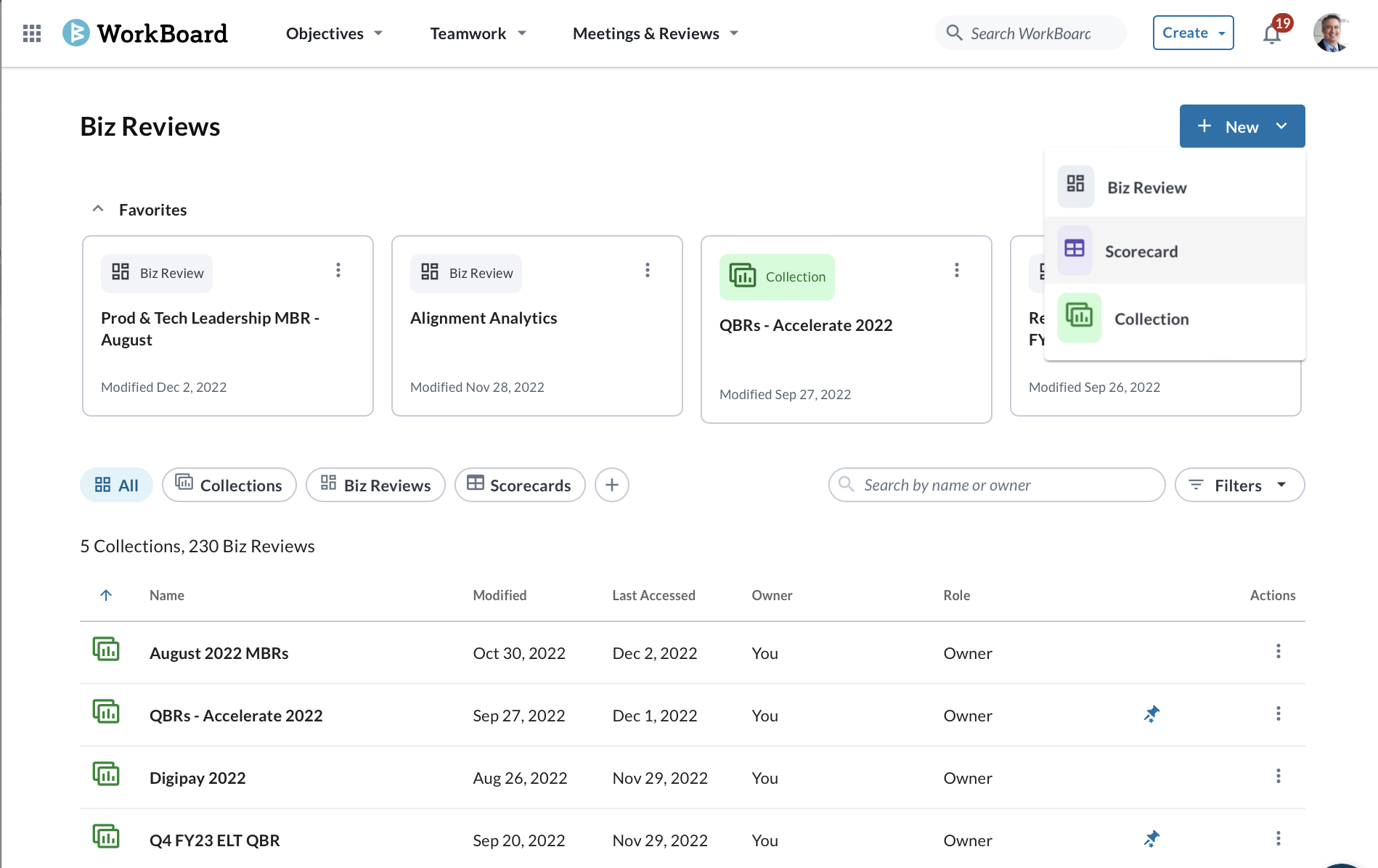This screenshot has width=1378, height=868.
Task: Open the user profile avatar
Action: coord(1331,33)
